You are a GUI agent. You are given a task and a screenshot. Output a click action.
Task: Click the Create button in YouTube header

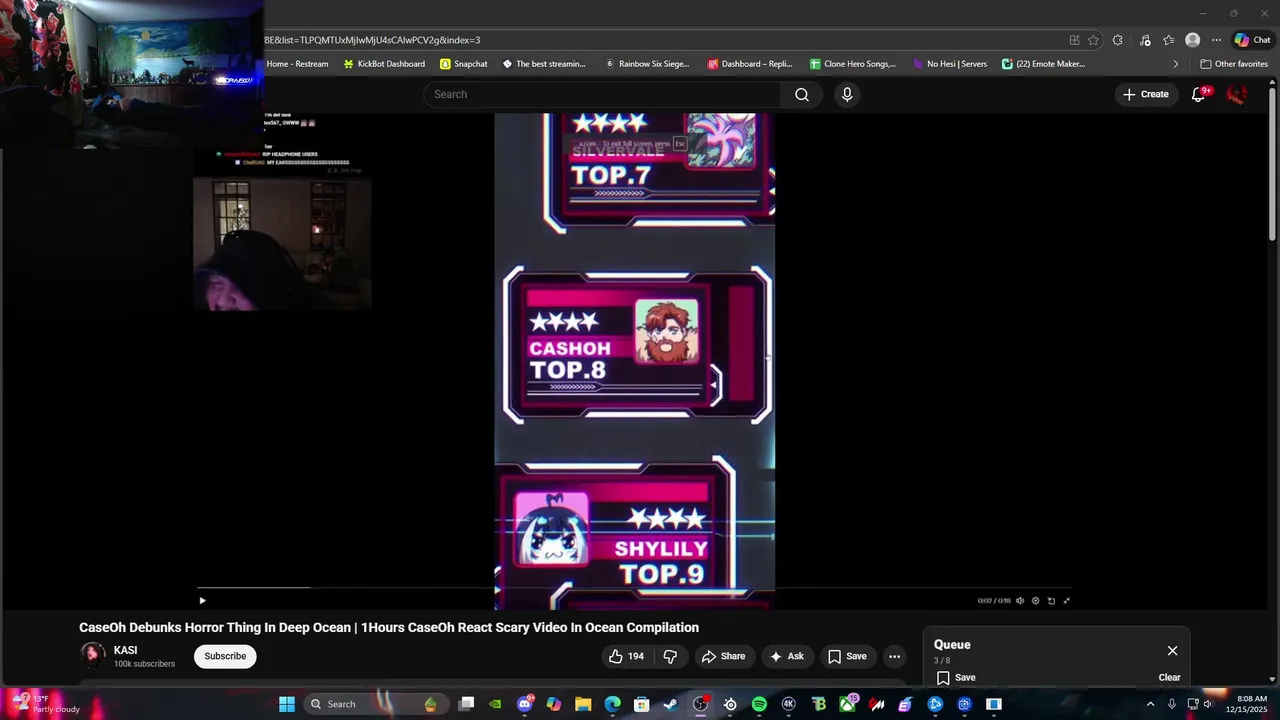pyautogui.click(x=1146, y=94)
